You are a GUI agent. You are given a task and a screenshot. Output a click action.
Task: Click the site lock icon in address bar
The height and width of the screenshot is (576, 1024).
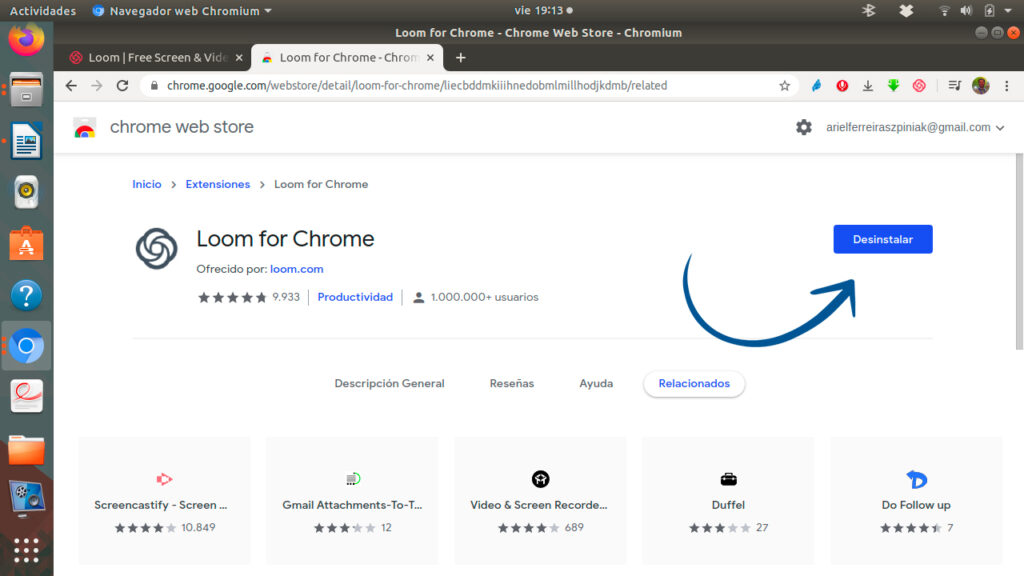pos(154,86)
